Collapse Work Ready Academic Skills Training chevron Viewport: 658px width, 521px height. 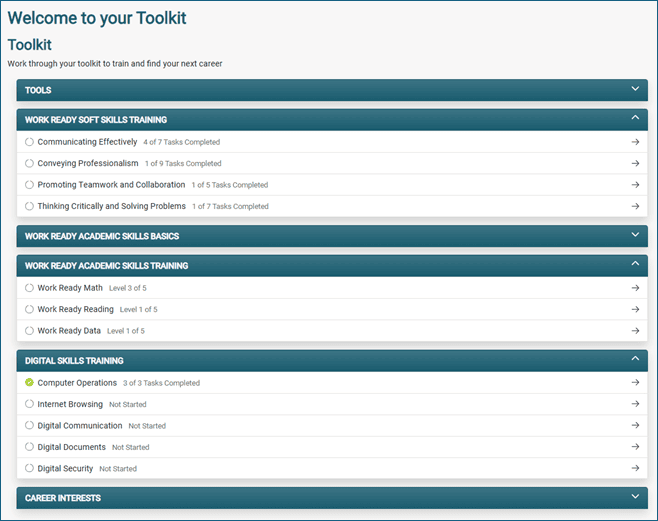(x=635, y=263)
